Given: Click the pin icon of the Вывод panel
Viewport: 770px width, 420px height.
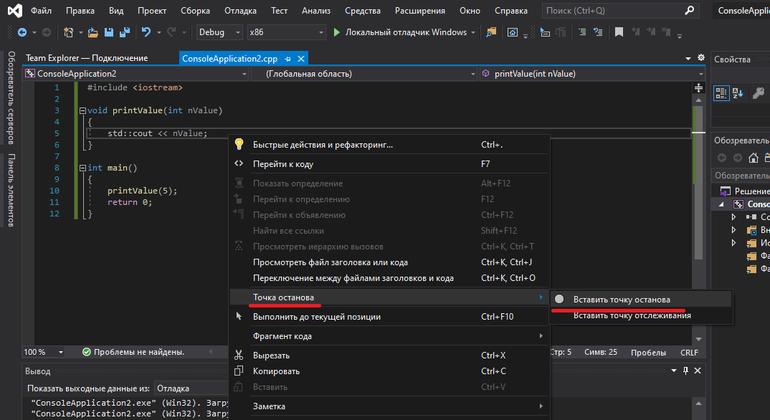Looking at the screenshot, I should click(x=686, y=371).
